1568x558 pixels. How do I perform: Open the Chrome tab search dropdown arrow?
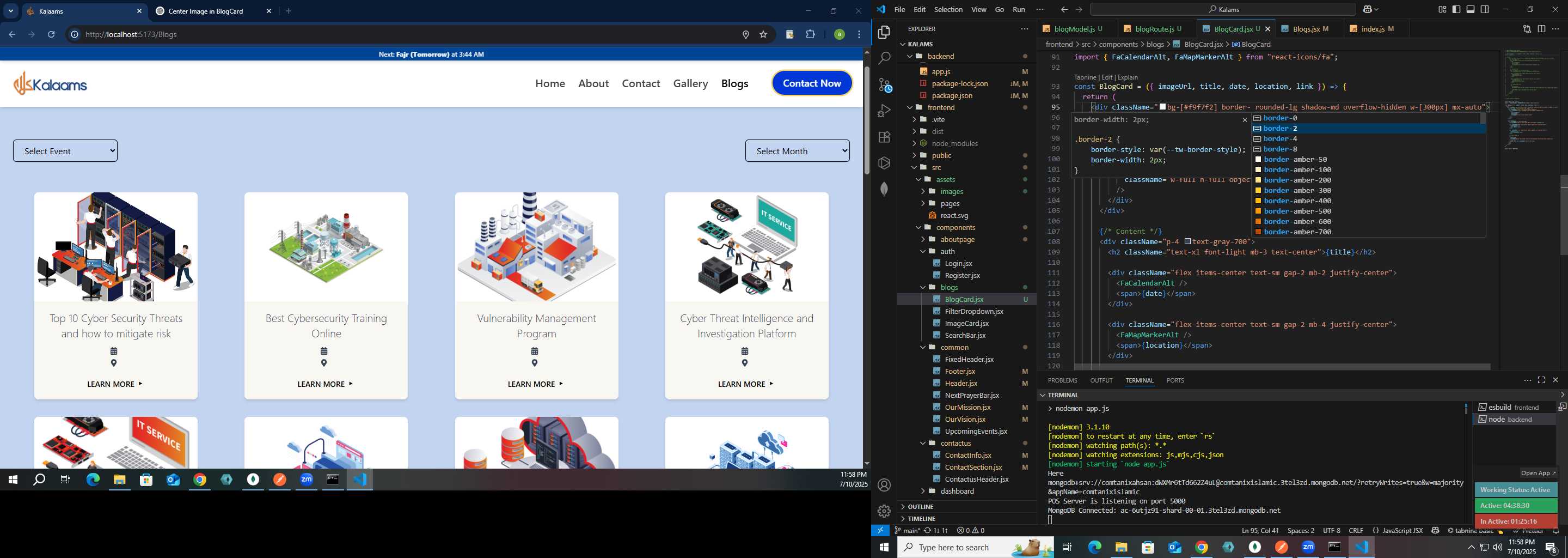11,11
